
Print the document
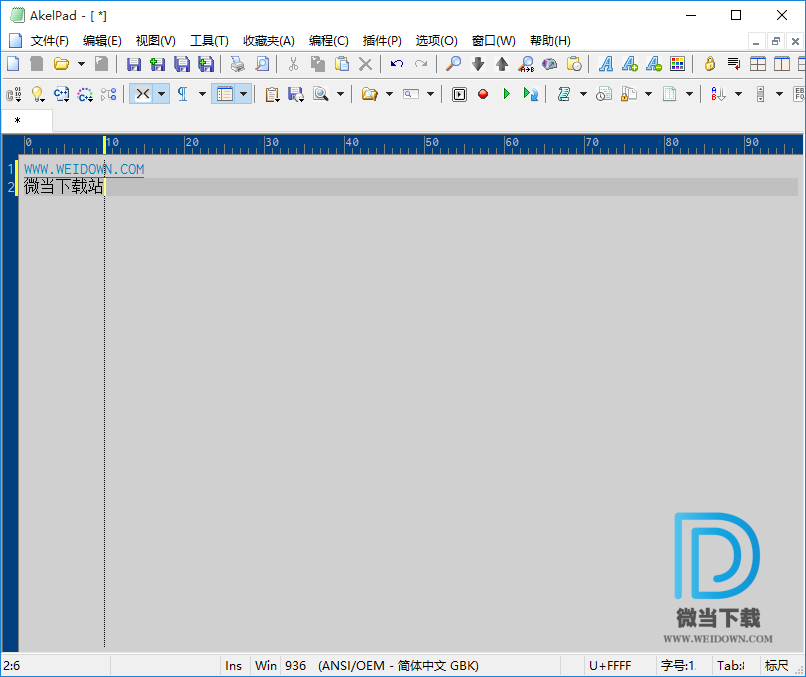[x=237, y=64]
